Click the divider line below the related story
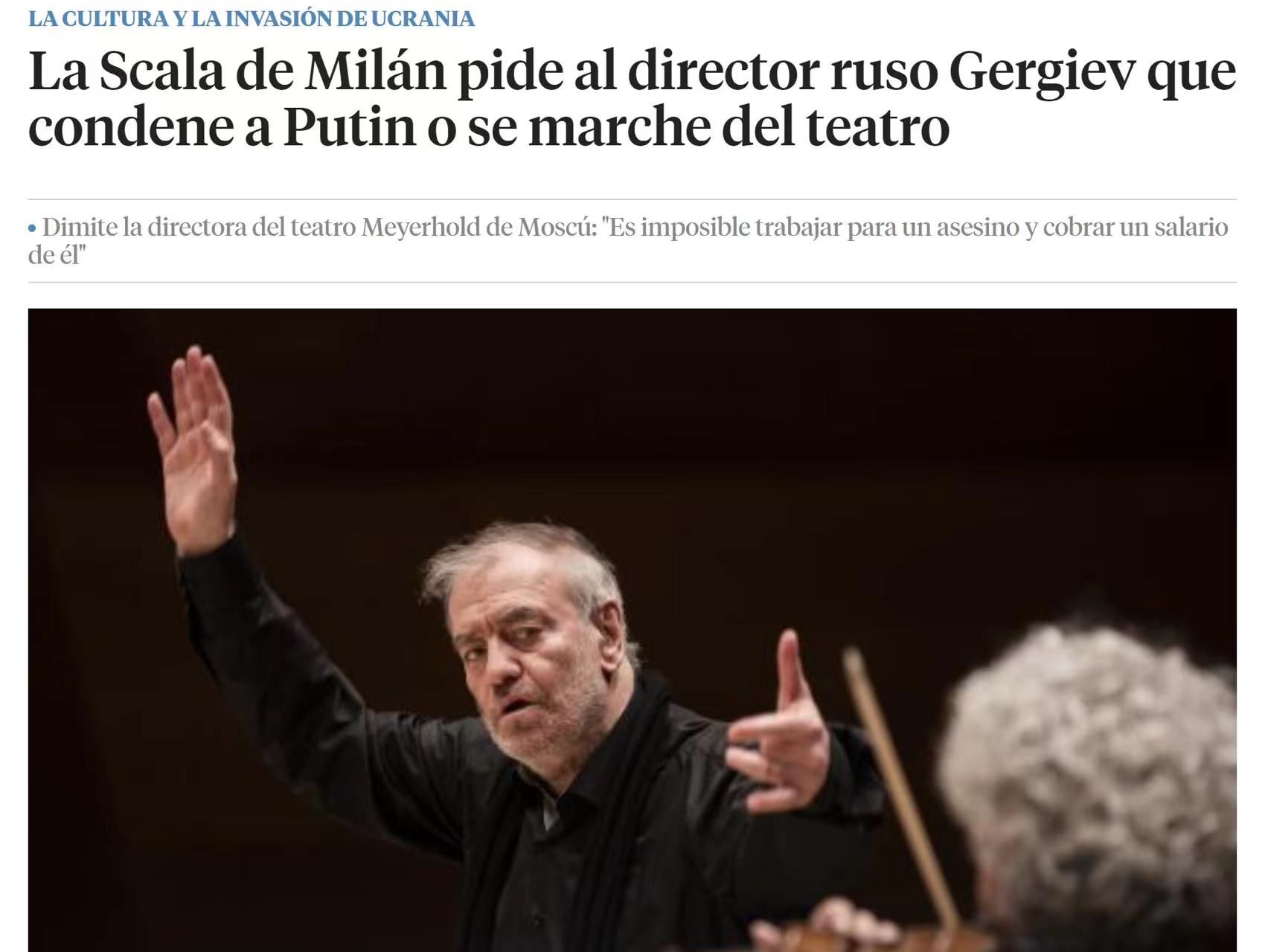The image size is (1265, 952). [x=632, y=282]
